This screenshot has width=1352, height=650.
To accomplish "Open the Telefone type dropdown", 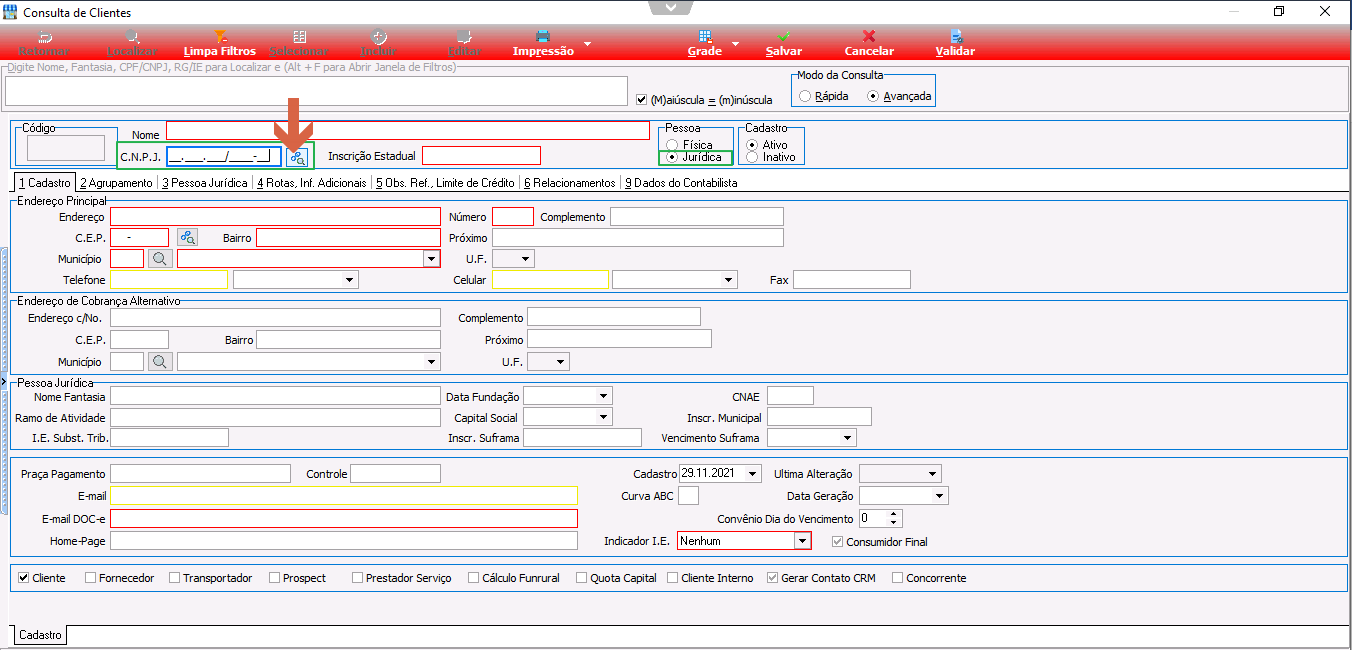I will [349, 280].
